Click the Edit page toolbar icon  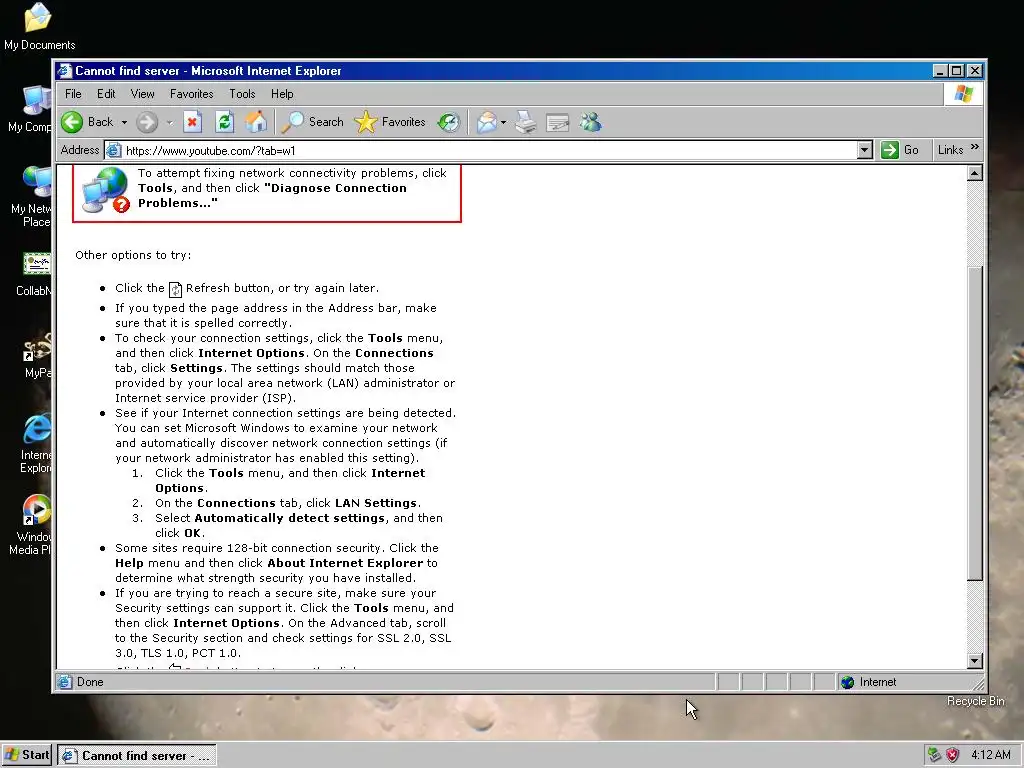pyautogui.click(x=558, y=122)
